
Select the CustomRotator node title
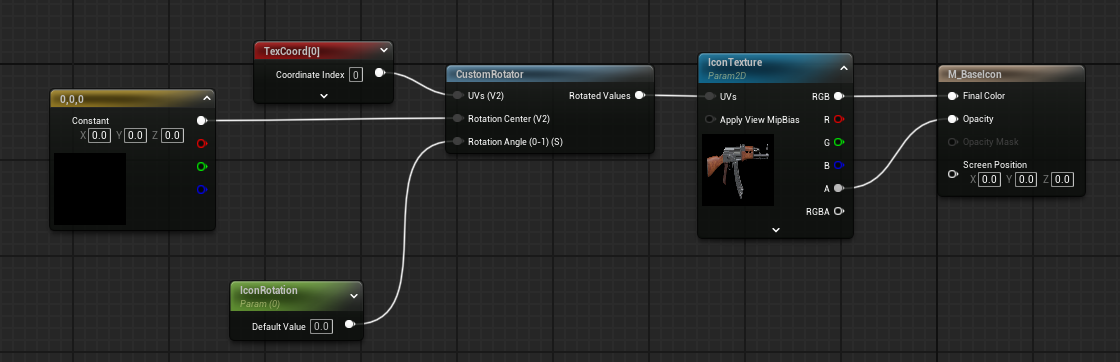489,74
